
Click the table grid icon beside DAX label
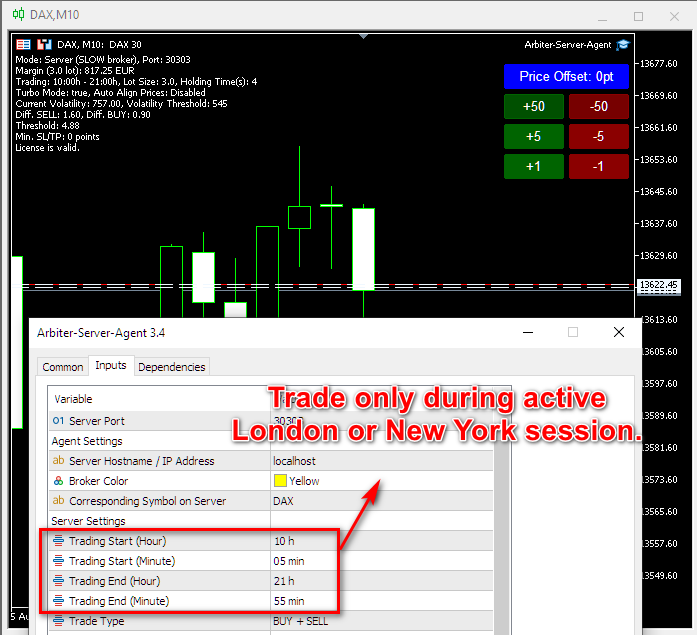[24, 44]
